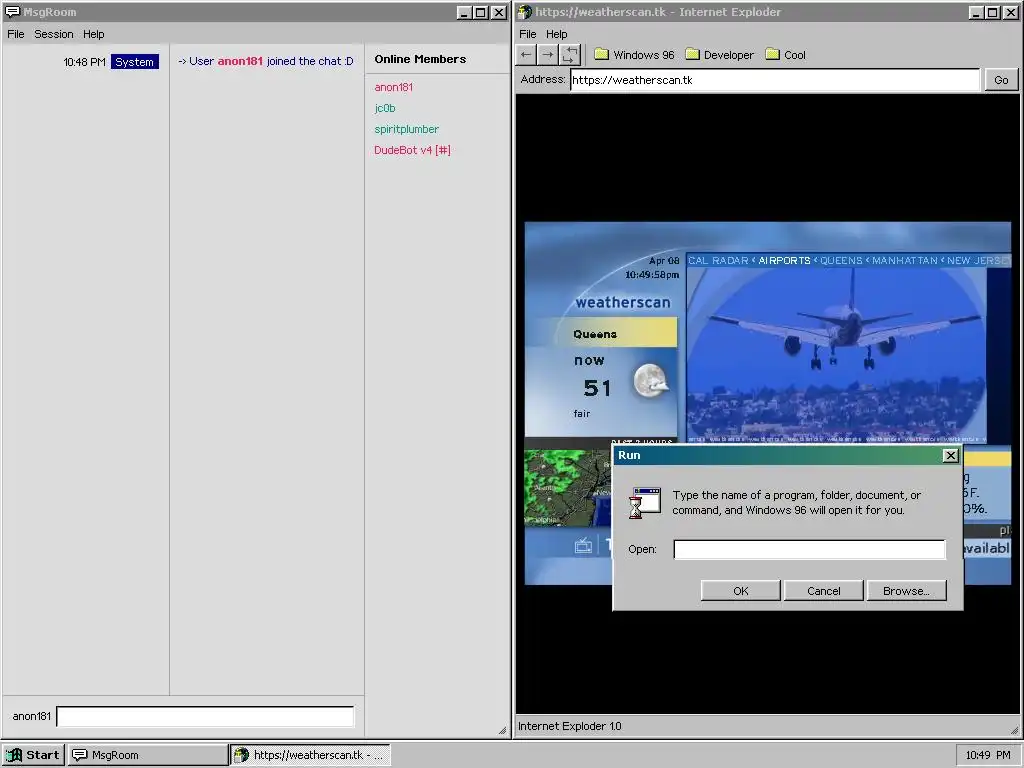Image resolution: width=1024 pixels, height=768 pixels.
Task: Click the radar map thumbnail
Action: click(567, 487)
